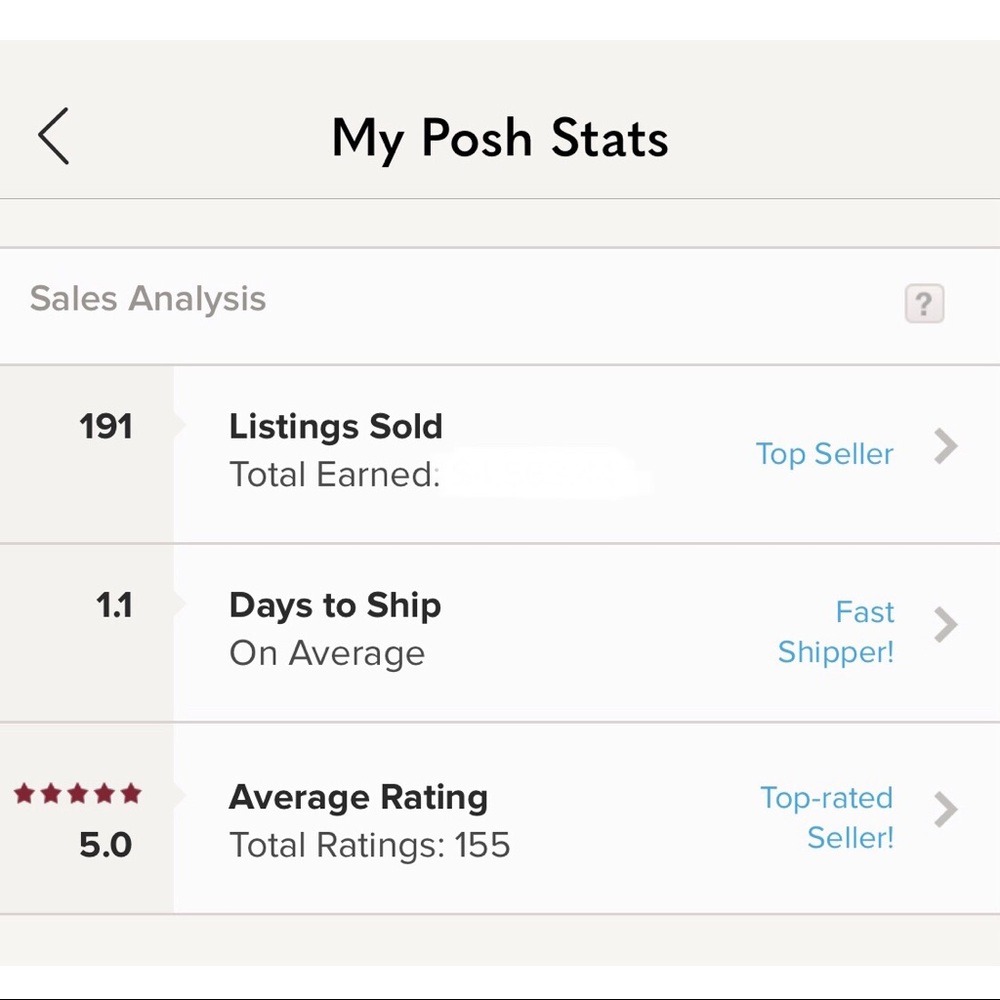
Task: Select the fifth star beside Average Rating
Action: tap(130, 793)
